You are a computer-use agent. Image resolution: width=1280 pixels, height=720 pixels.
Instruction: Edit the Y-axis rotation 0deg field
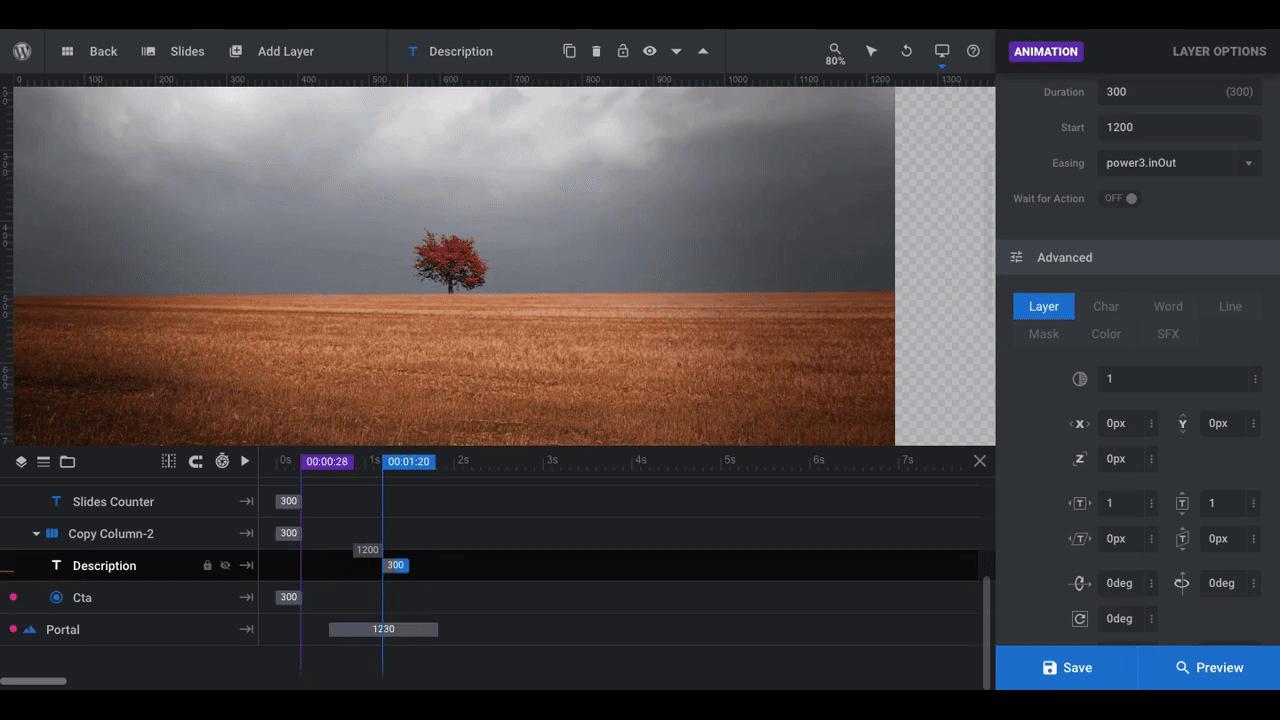pyautogui.click(x=1223, y=583)
